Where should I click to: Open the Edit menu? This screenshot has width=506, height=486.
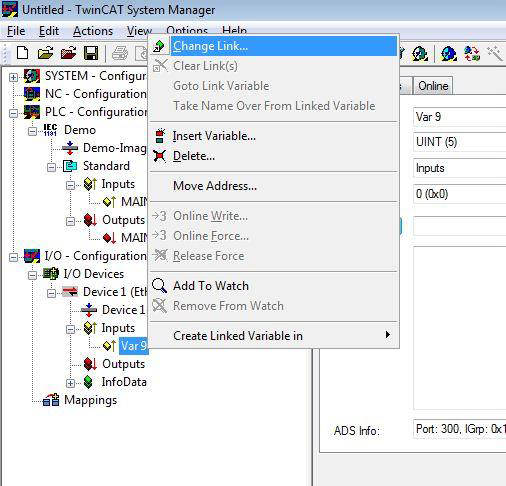49,31
